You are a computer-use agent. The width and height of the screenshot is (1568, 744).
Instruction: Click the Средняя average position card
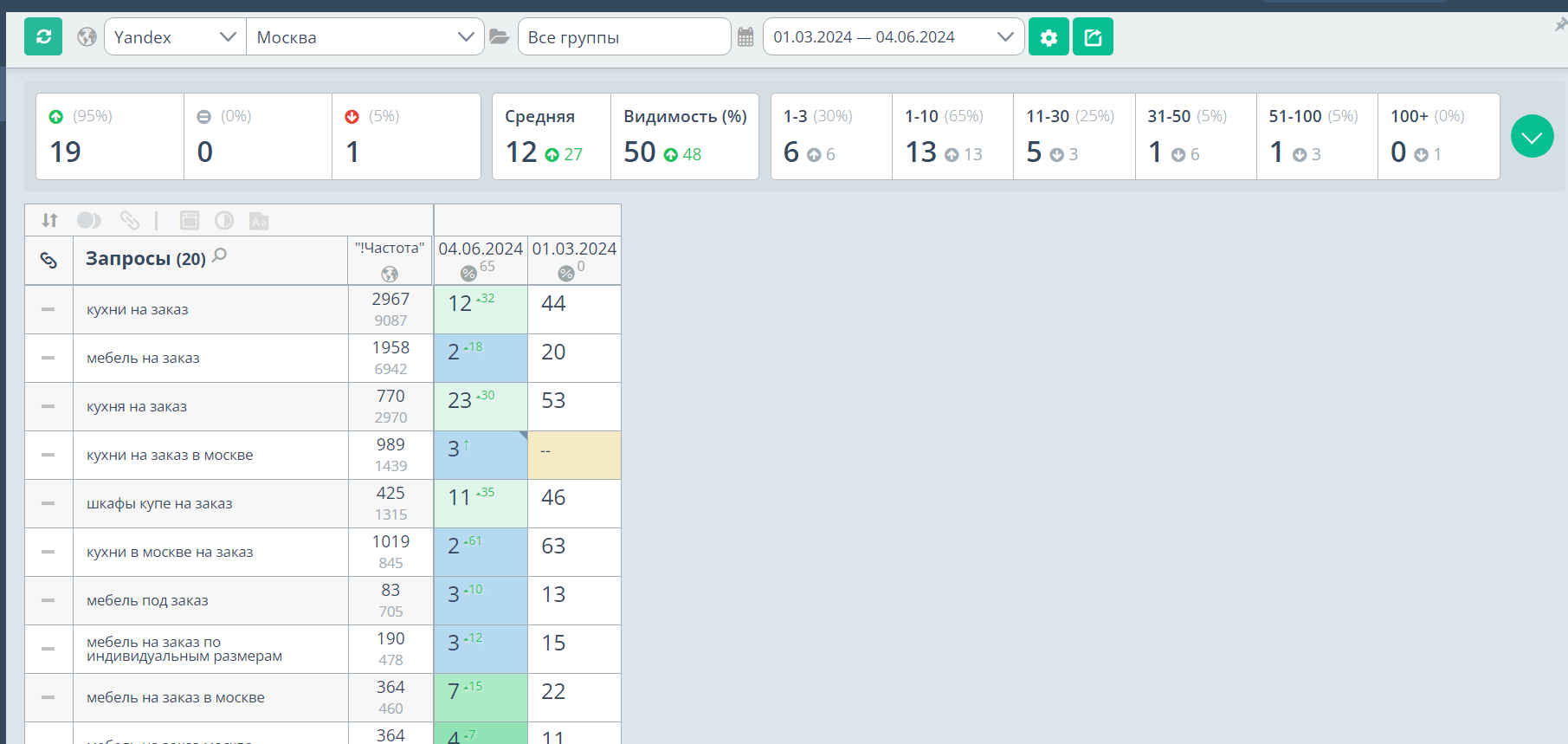(x=552, y=136)
